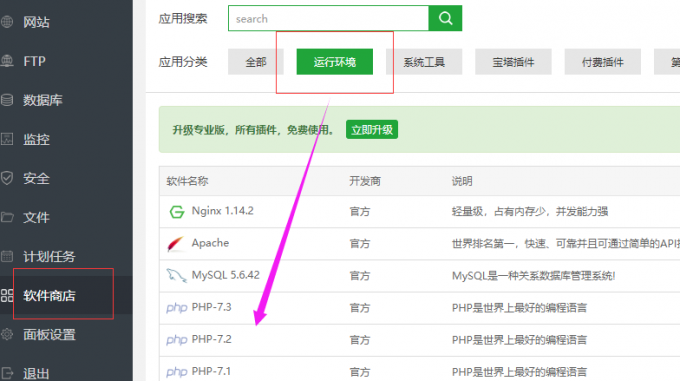Click the grid icon beside 软件商店
This screenshot has height=381, width=680.
[x=7, y=296]
